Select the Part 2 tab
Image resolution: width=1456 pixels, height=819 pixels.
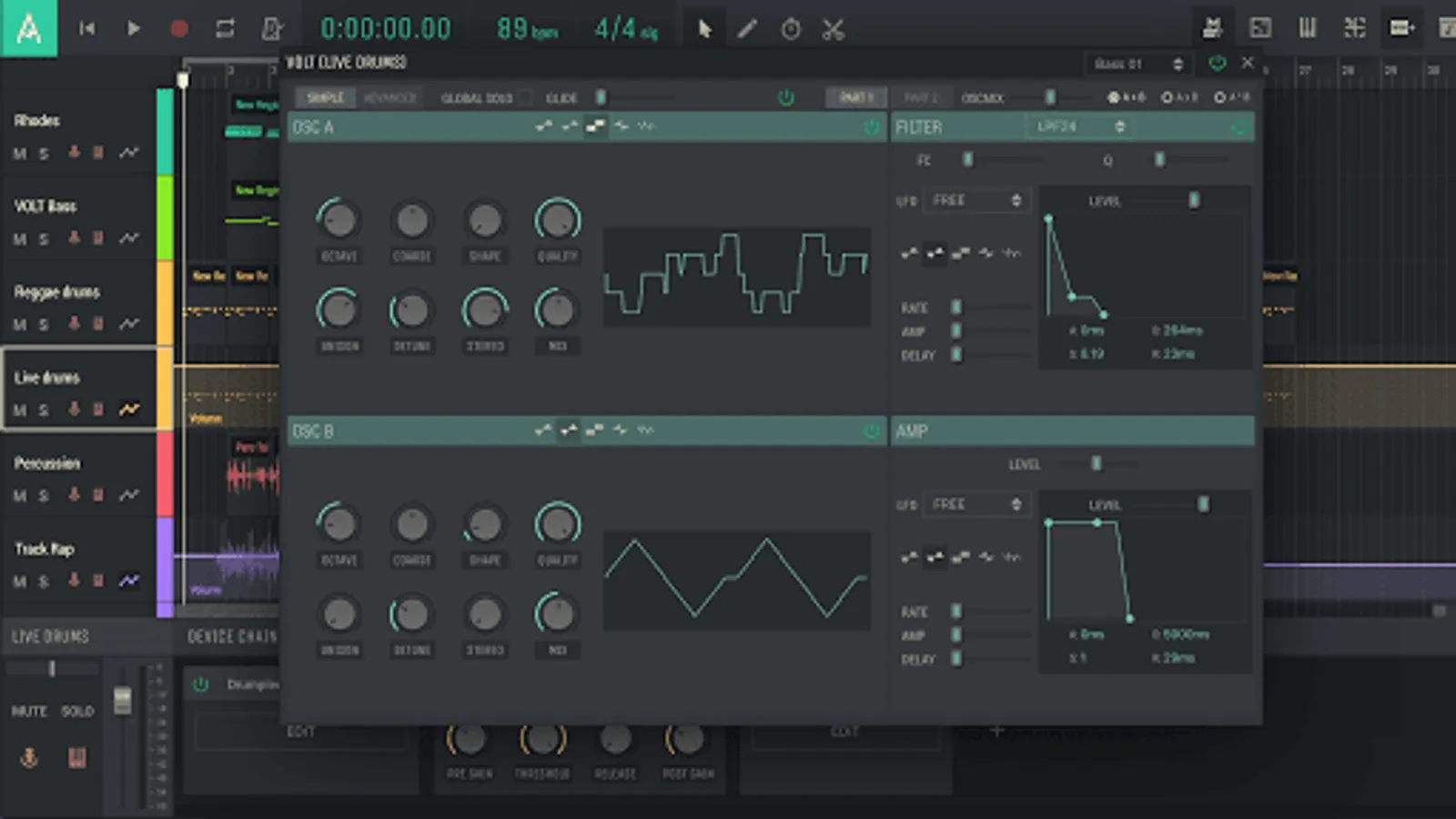[921, 97]
